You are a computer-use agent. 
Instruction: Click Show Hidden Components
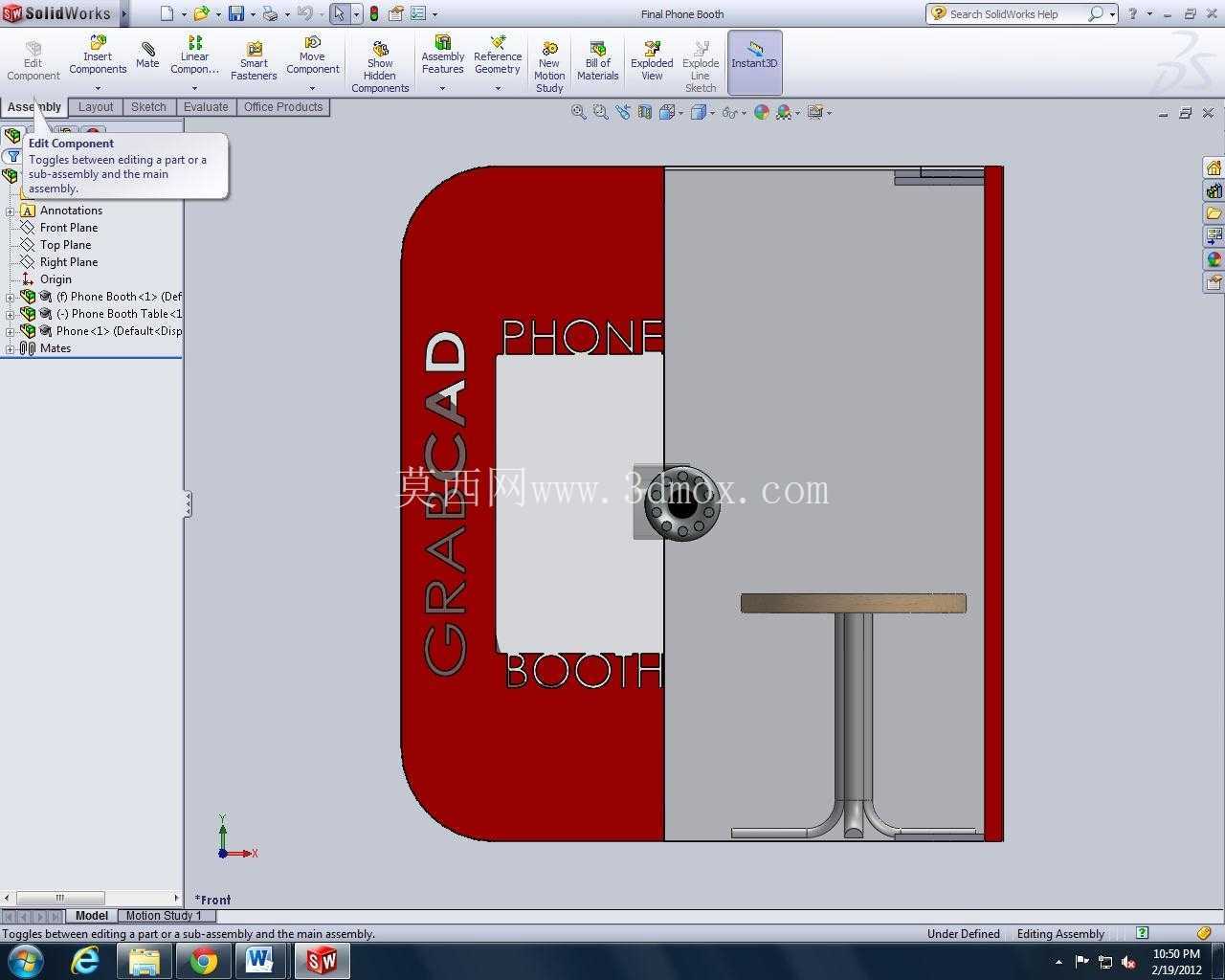pyautogui.click(x=380, y=67)
